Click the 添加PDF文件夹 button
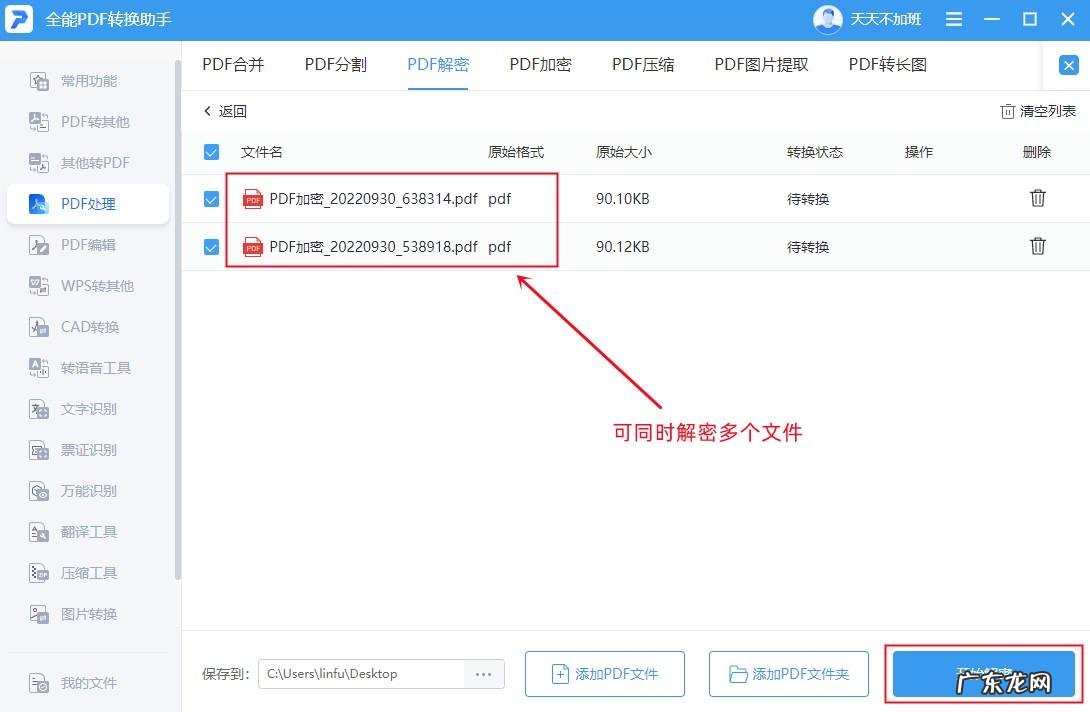1090x712 pixels. tap(789, 674)
